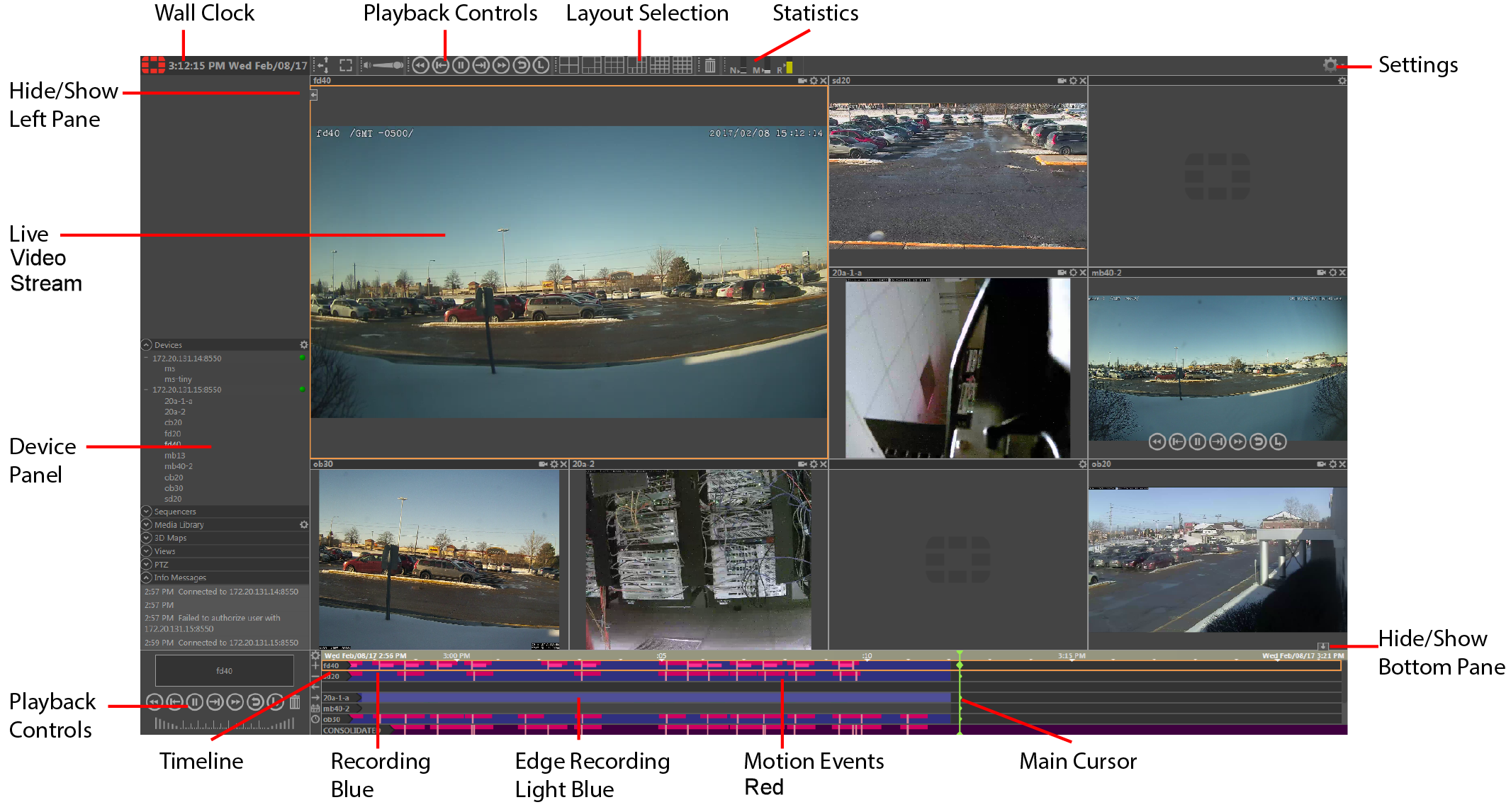
Task: Expand the Media Library section
Action: pos(147,525)
